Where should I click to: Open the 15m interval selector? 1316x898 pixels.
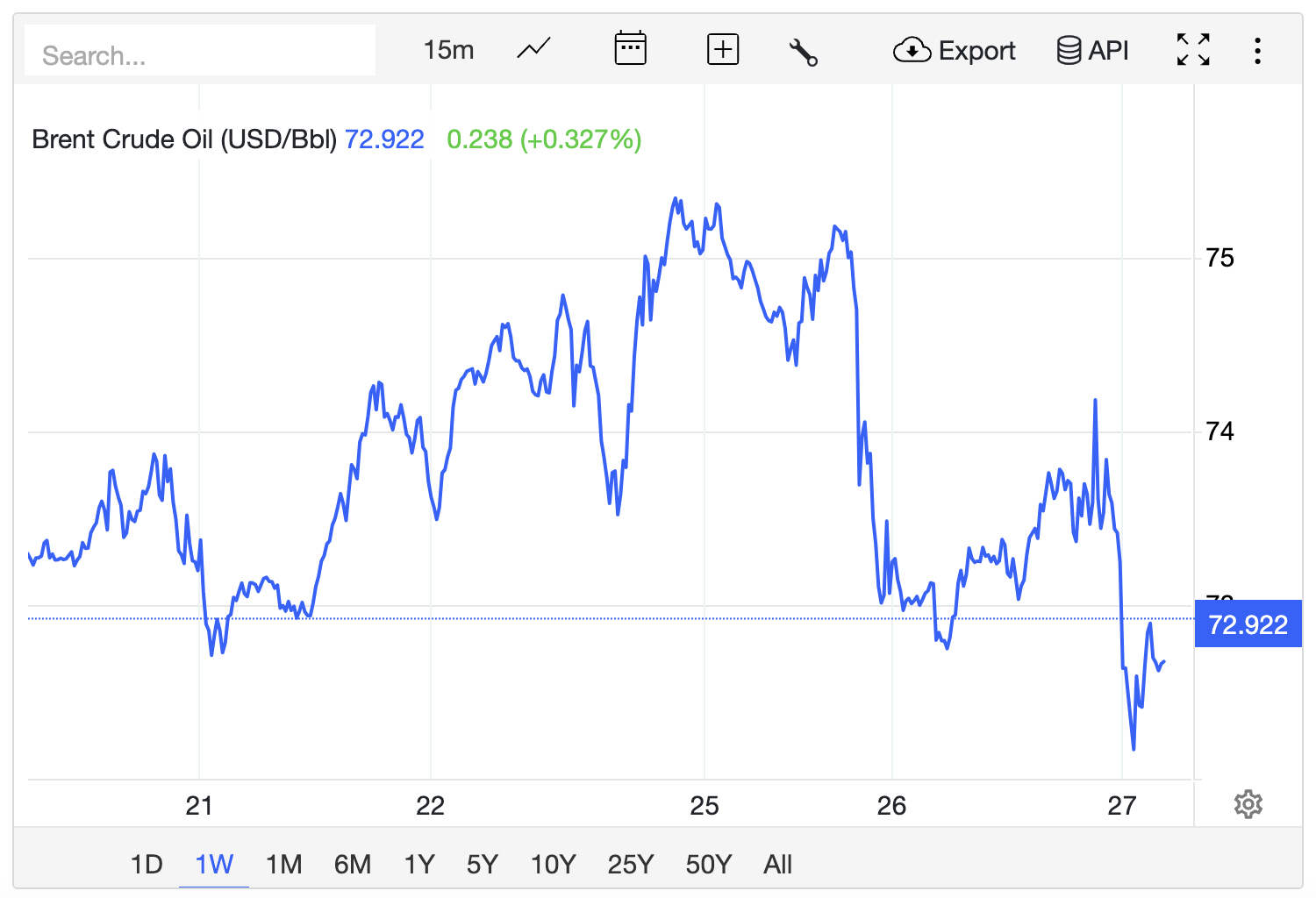[x=448, y=50]
